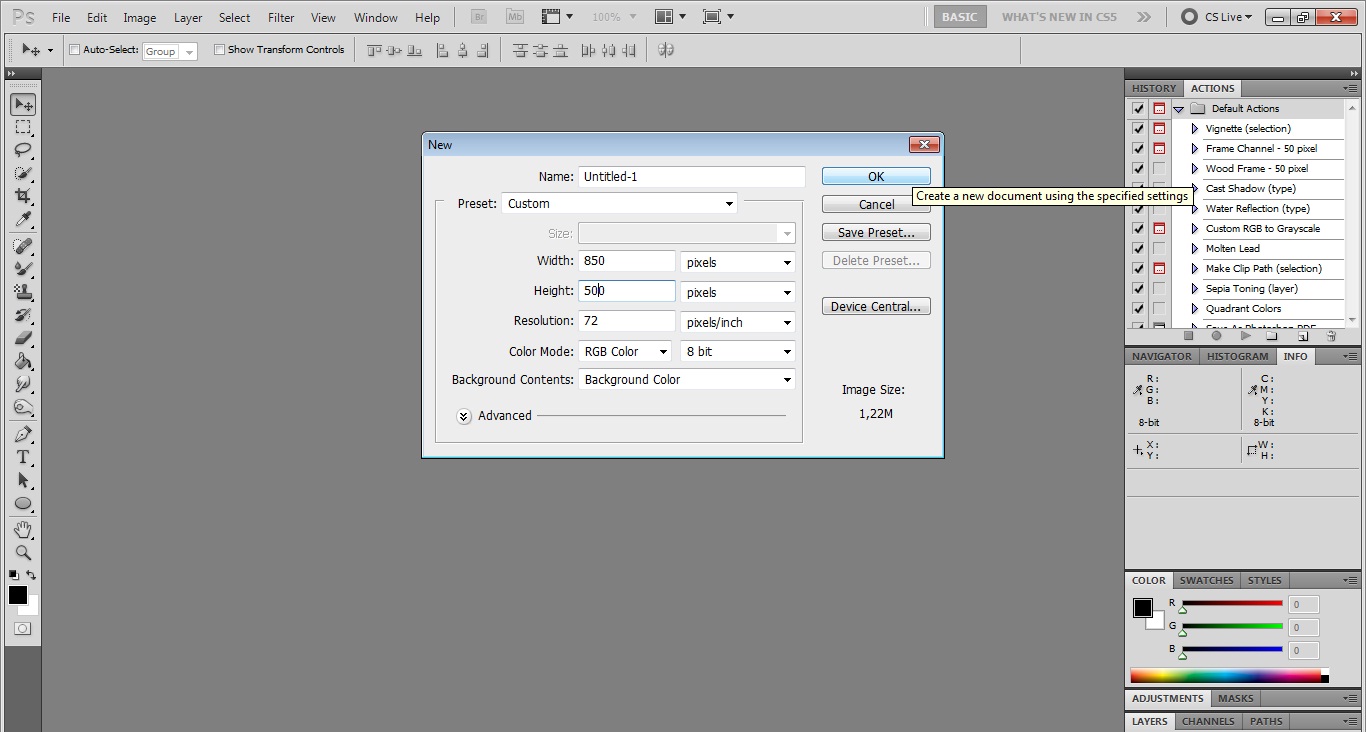Select the Zoom tool in toolbox
1366x732 pixels.
[22, 553]
